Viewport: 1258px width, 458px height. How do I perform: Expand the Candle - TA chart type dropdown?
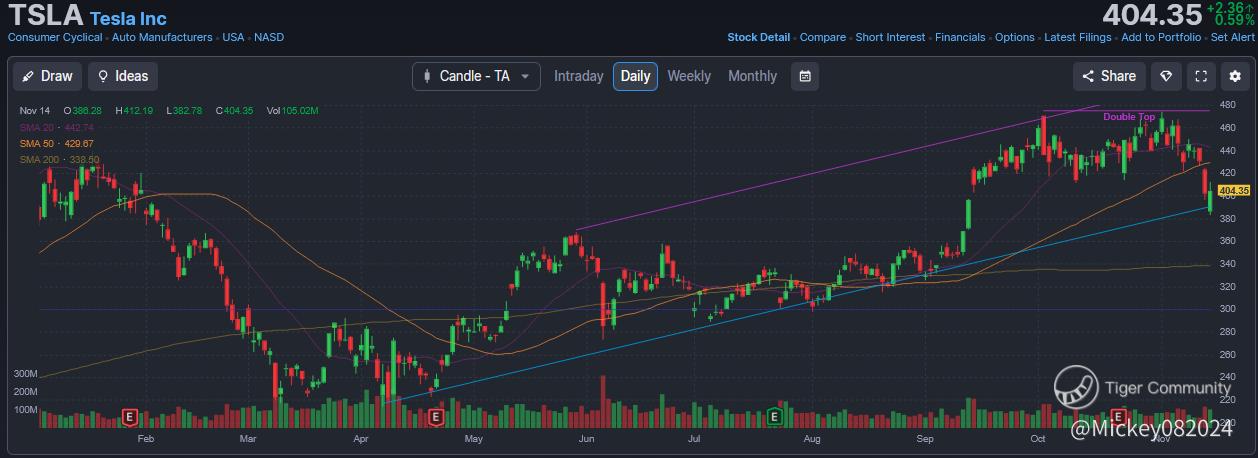[476, 76]
